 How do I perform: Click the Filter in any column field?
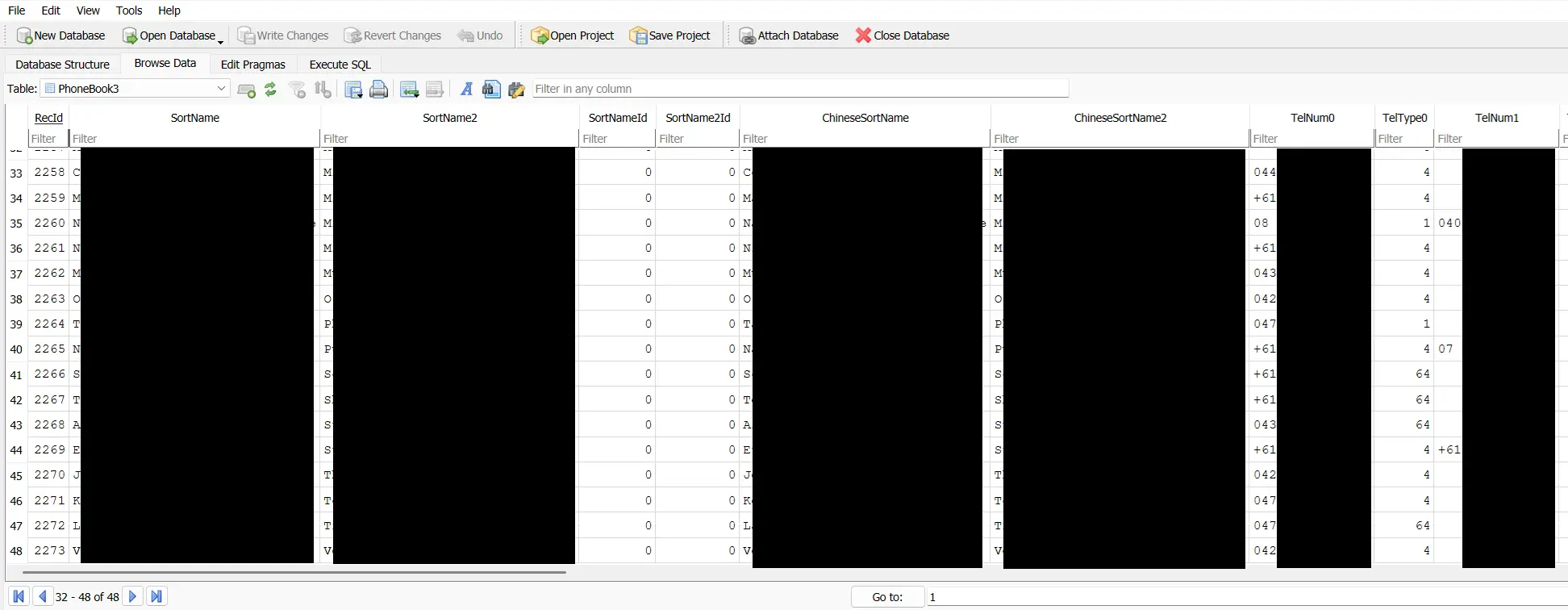coord(799,89)
